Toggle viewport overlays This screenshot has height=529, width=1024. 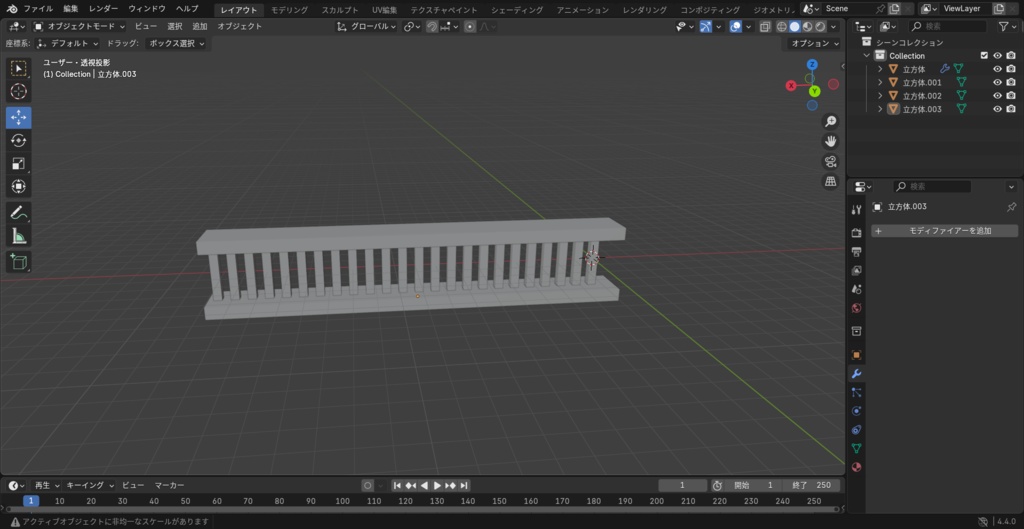pyautogui.click(x=735, y=27)
